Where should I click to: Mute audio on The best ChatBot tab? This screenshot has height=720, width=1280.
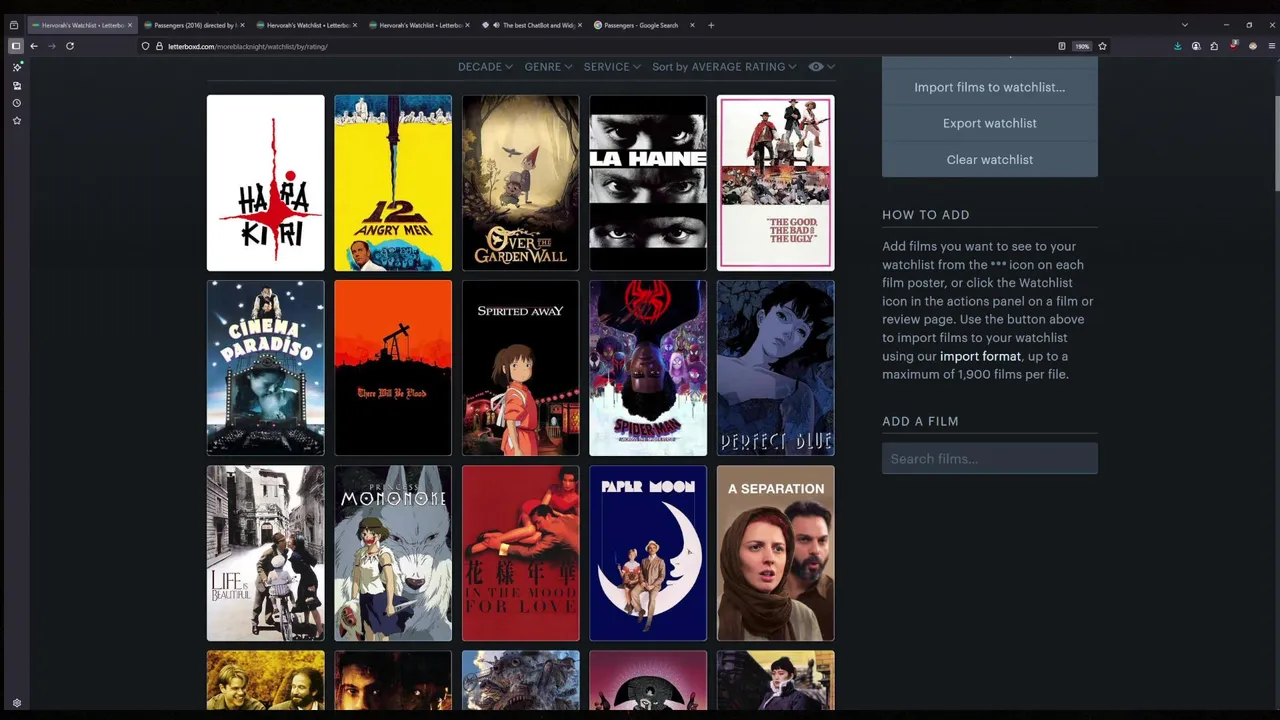(497, 25)
